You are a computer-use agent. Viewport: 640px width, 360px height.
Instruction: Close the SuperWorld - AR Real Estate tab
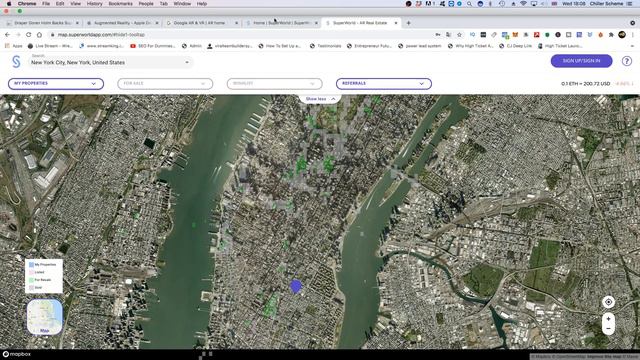tap(396, 23)
